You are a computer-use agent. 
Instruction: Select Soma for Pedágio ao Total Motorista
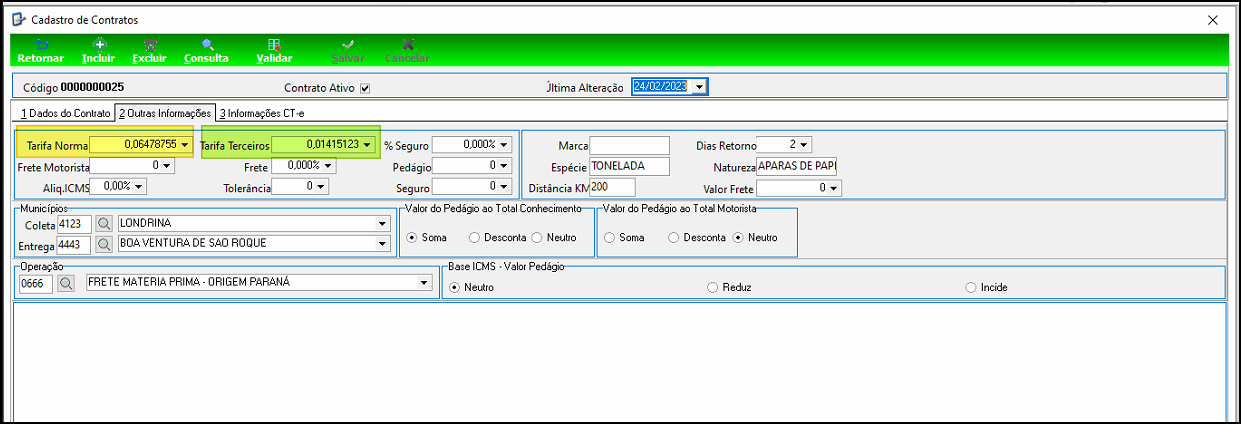click(609, 238)
